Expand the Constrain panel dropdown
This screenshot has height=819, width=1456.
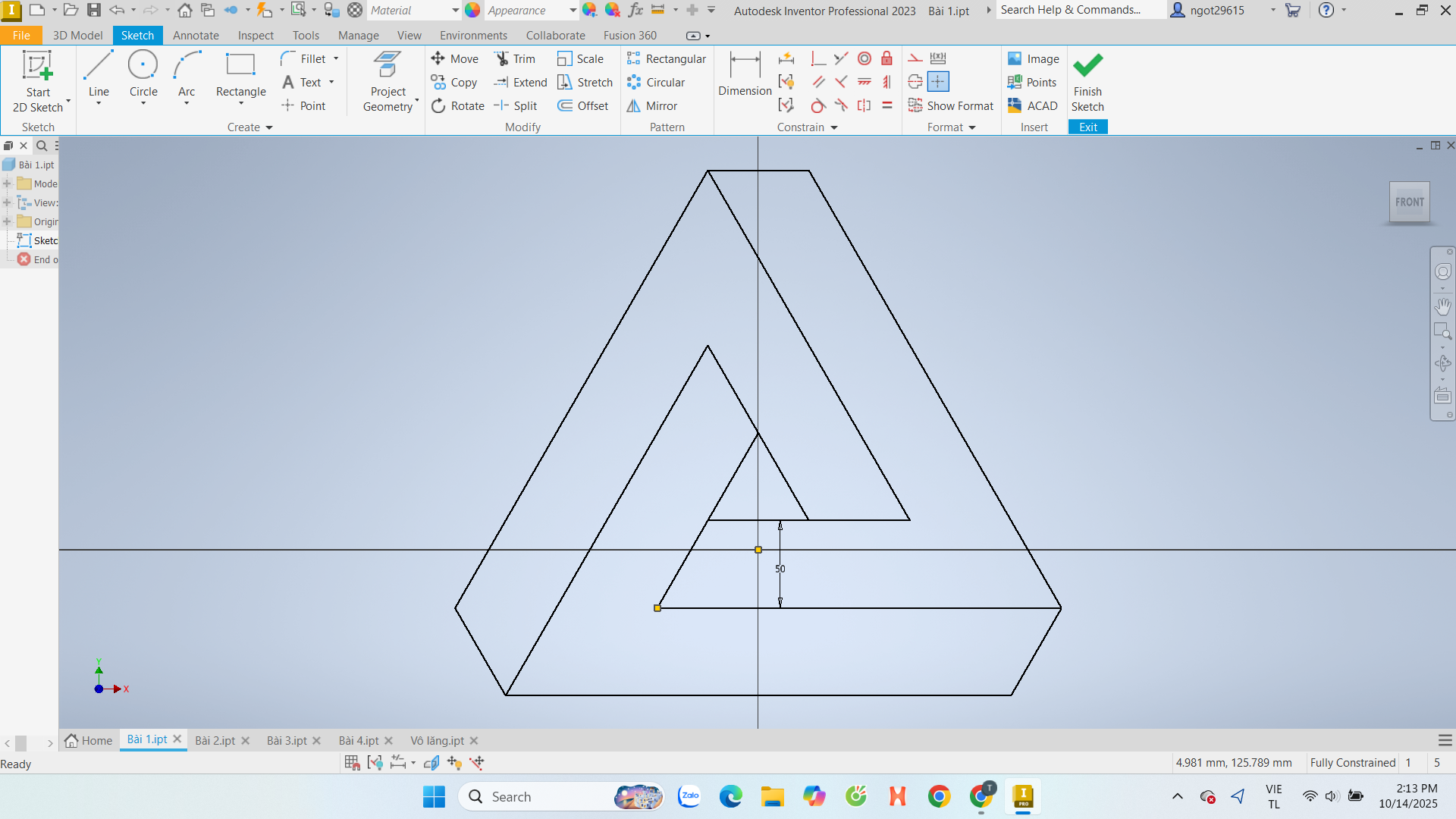pos(834,127)
